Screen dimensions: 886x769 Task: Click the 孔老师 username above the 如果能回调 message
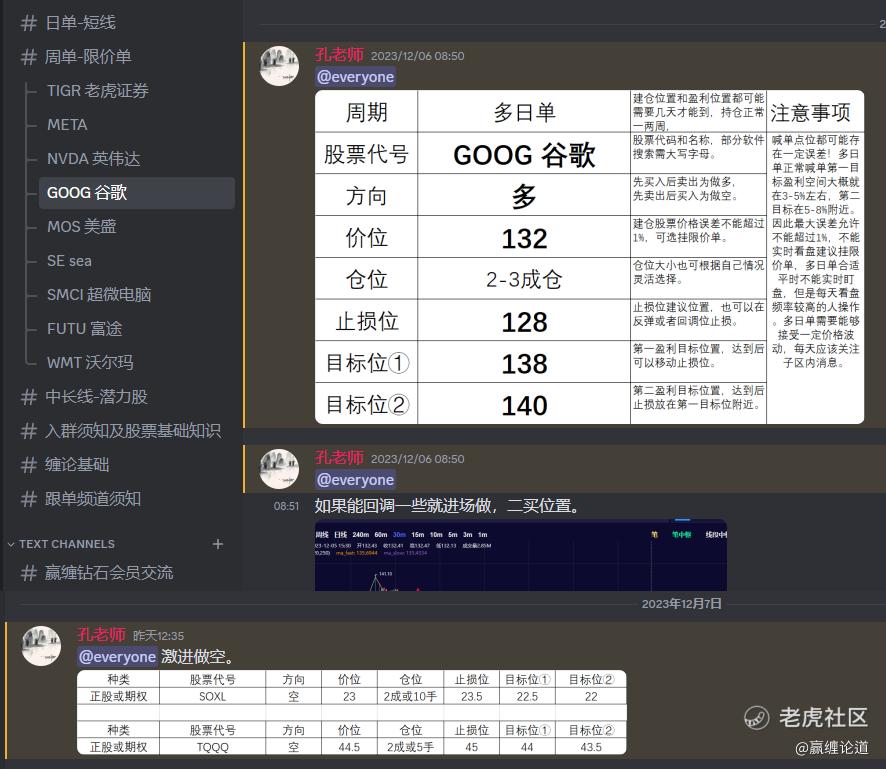[x=339, y=458]
